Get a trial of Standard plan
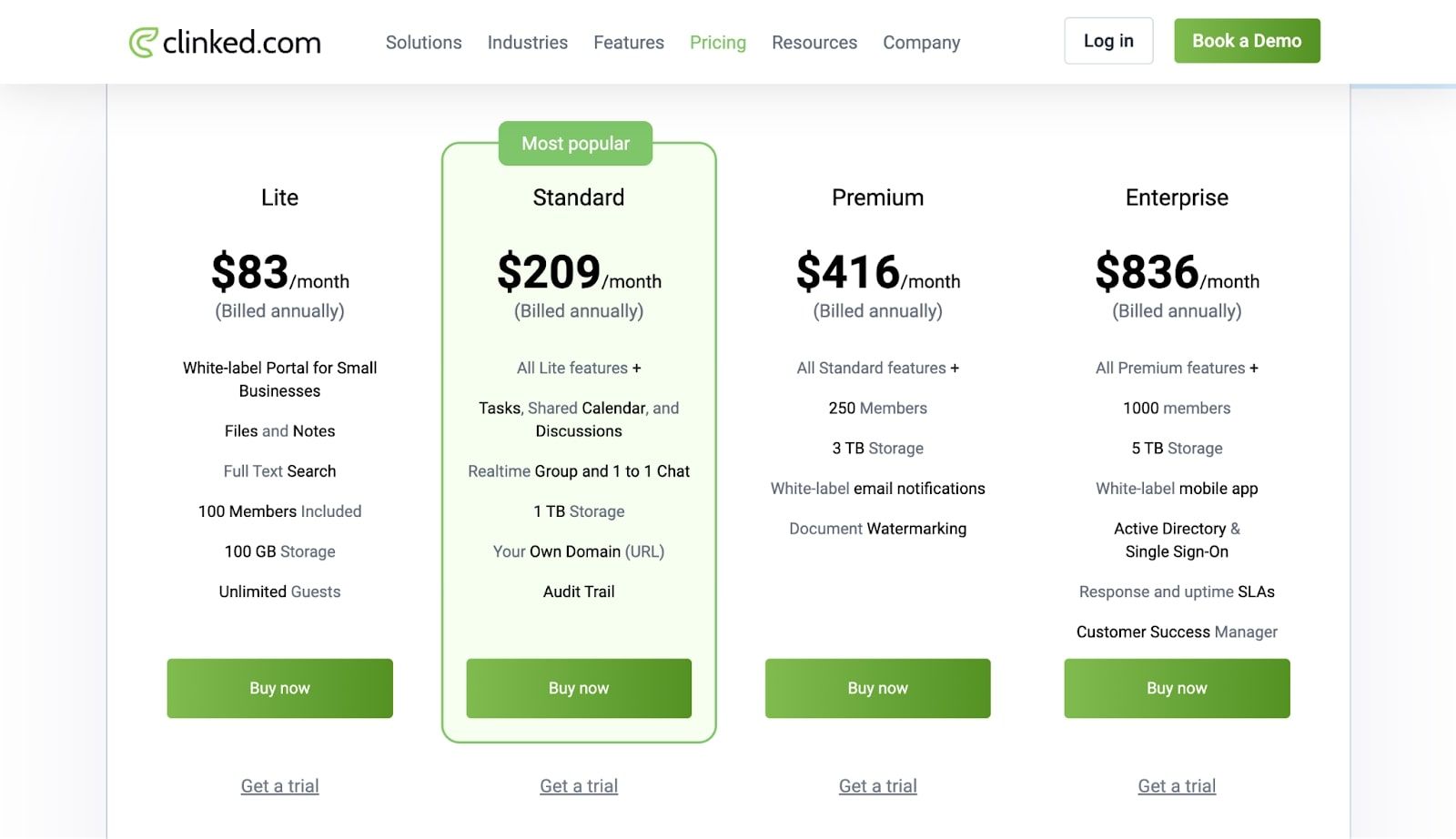This screenshot has width=1456, height=839. pos(579,785)
